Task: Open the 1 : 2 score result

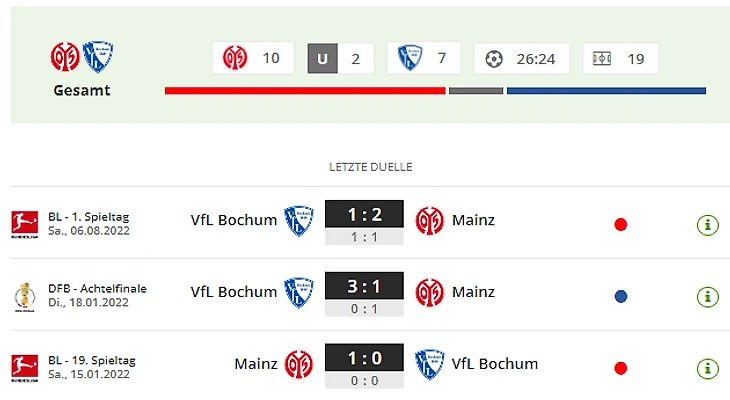Action: pyautogui.click(x=364, y=214)
